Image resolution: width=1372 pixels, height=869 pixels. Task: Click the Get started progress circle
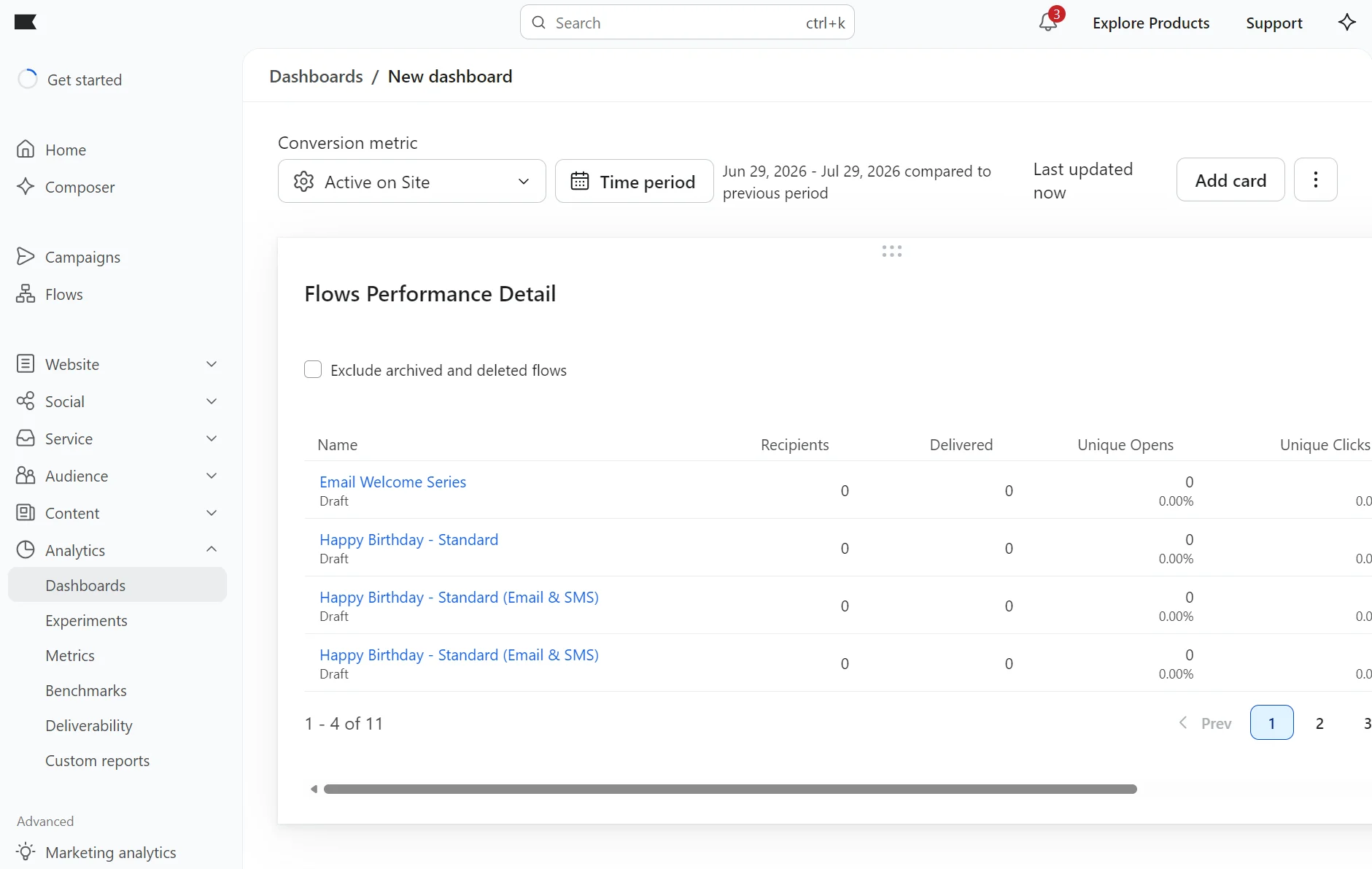27,79
